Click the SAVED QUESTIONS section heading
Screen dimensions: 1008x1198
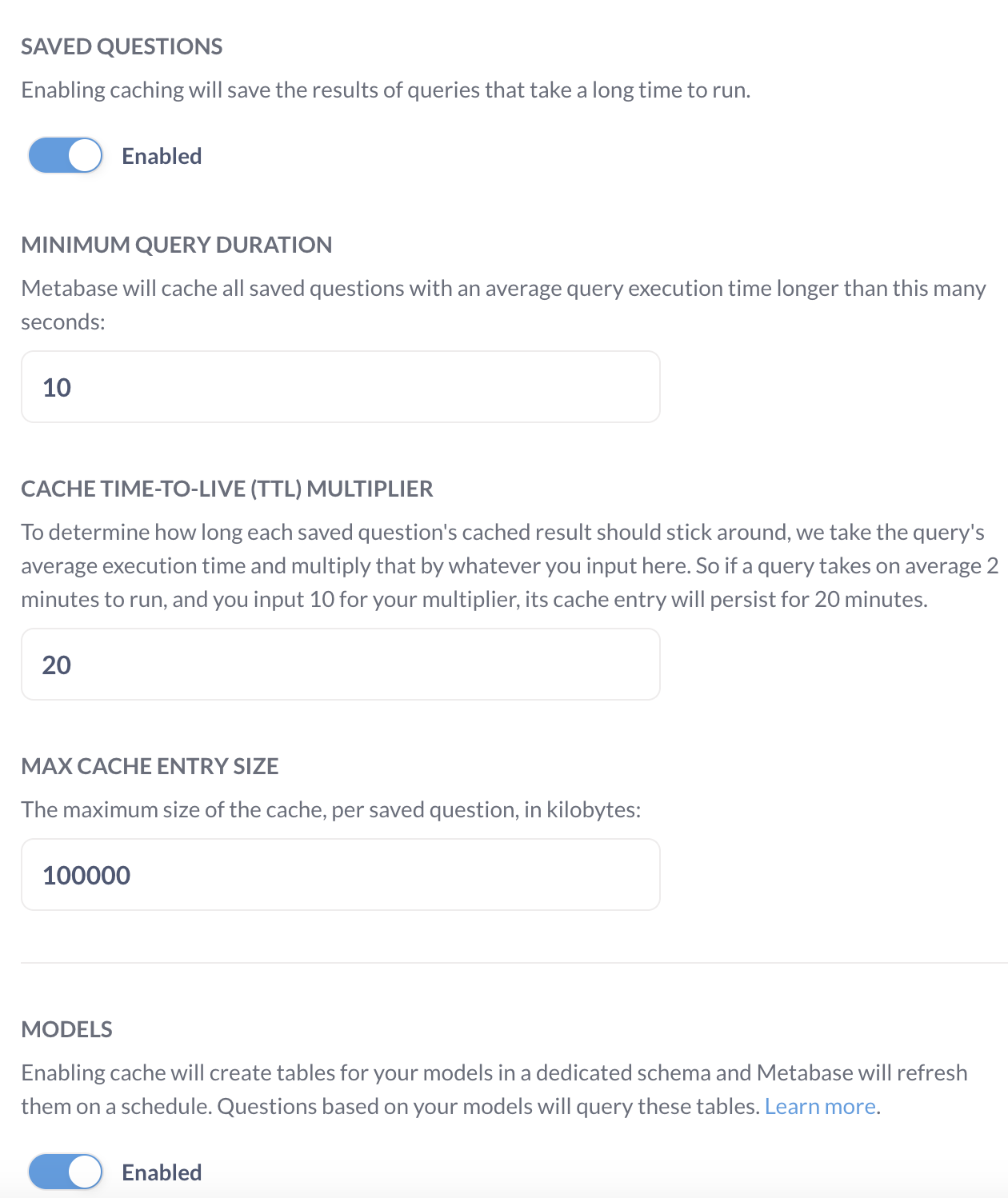122,46
